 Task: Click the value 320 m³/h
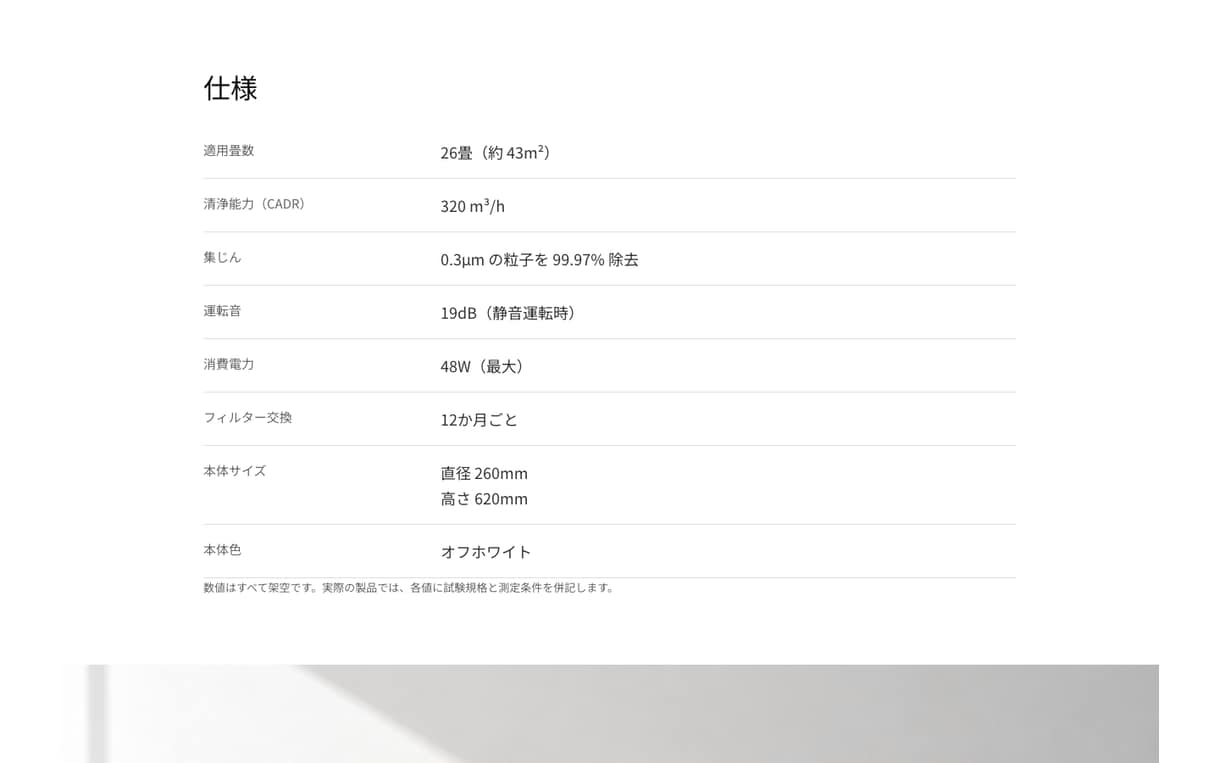(x=472, y=206)
